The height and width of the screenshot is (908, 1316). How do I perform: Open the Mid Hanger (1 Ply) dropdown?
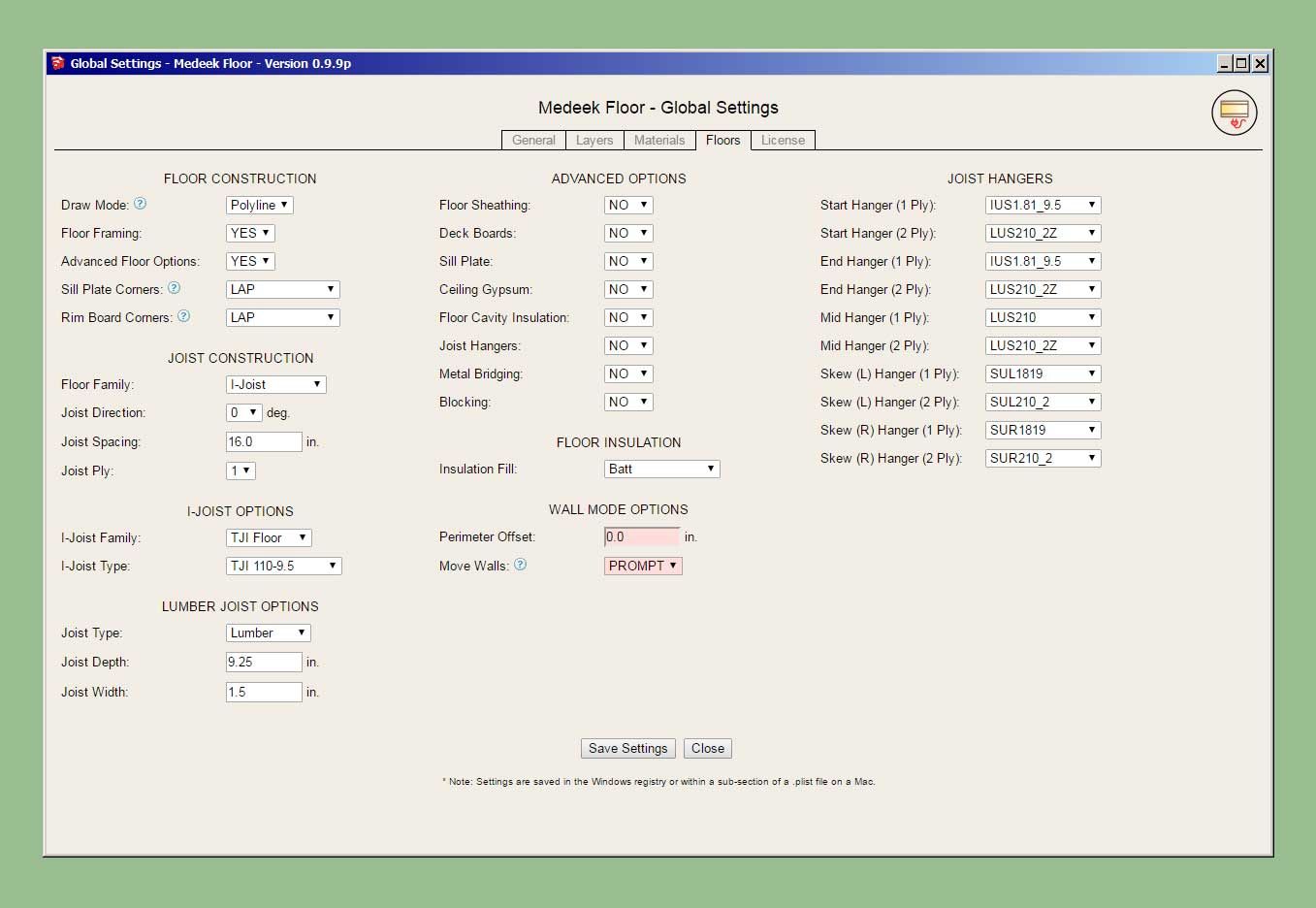tap(1043, 317)
